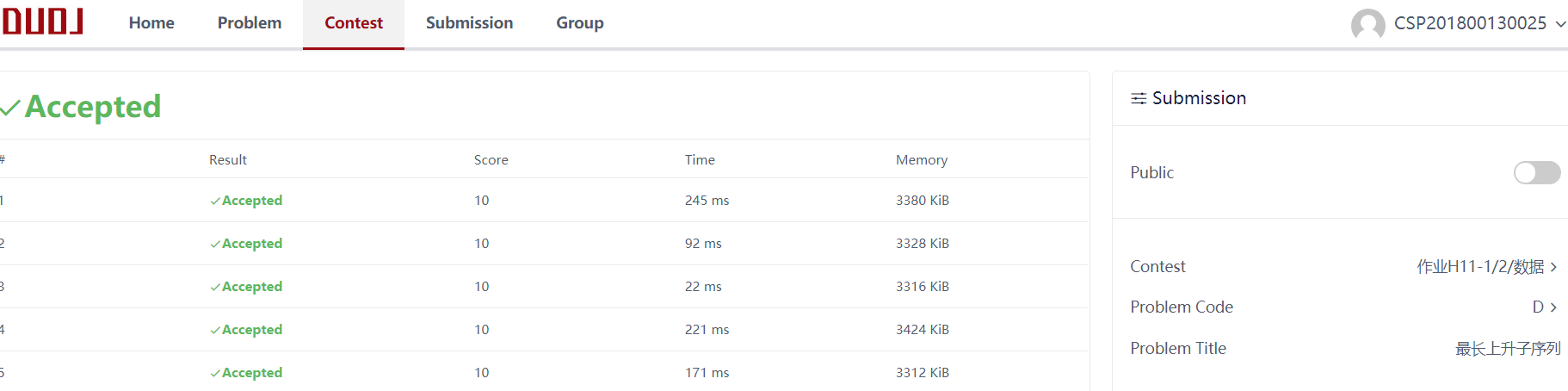Click the Memory column header
The width and height of the screenshot is (1568, 391).
click(x=922, y=160)
